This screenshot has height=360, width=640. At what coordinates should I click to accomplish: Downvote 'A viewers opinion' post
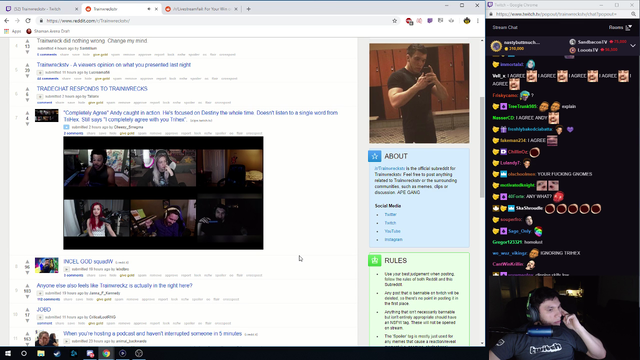pos(27,76)
